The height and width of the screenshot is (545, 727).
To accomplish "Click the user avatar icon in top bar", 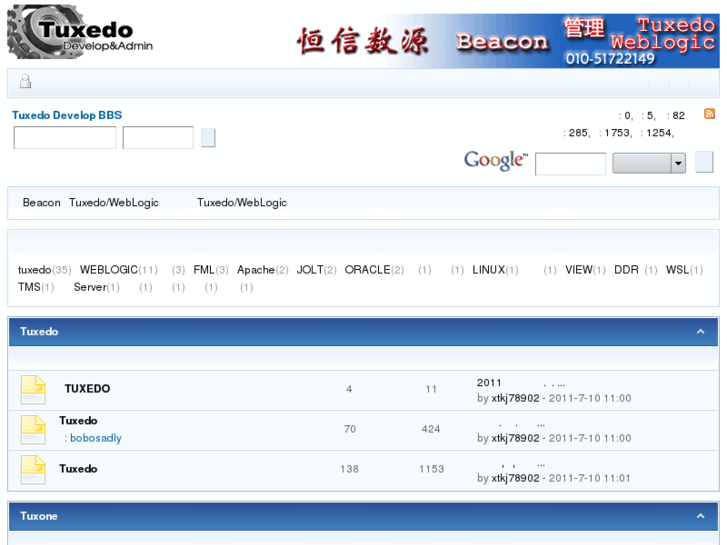I will (x=26, y=81).
